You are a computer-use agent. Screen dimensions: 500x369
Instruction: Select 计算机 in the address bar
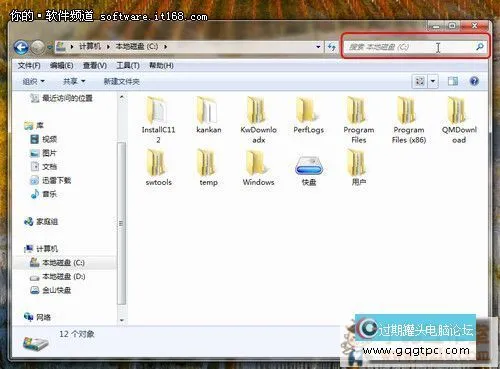click(90, 46)
